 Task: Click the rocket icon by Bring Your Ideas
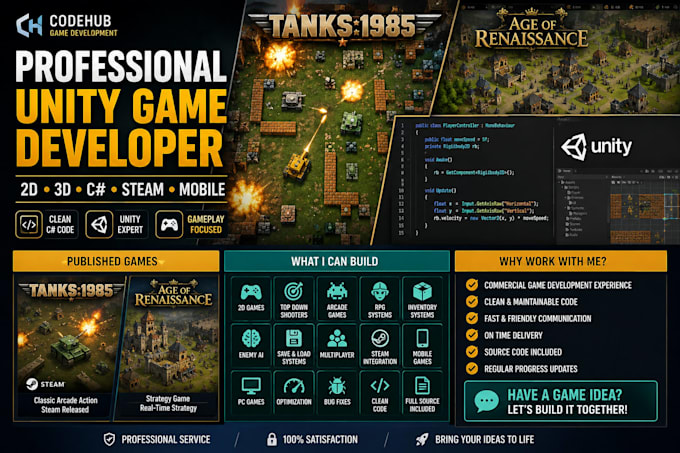tap(422, 439)
